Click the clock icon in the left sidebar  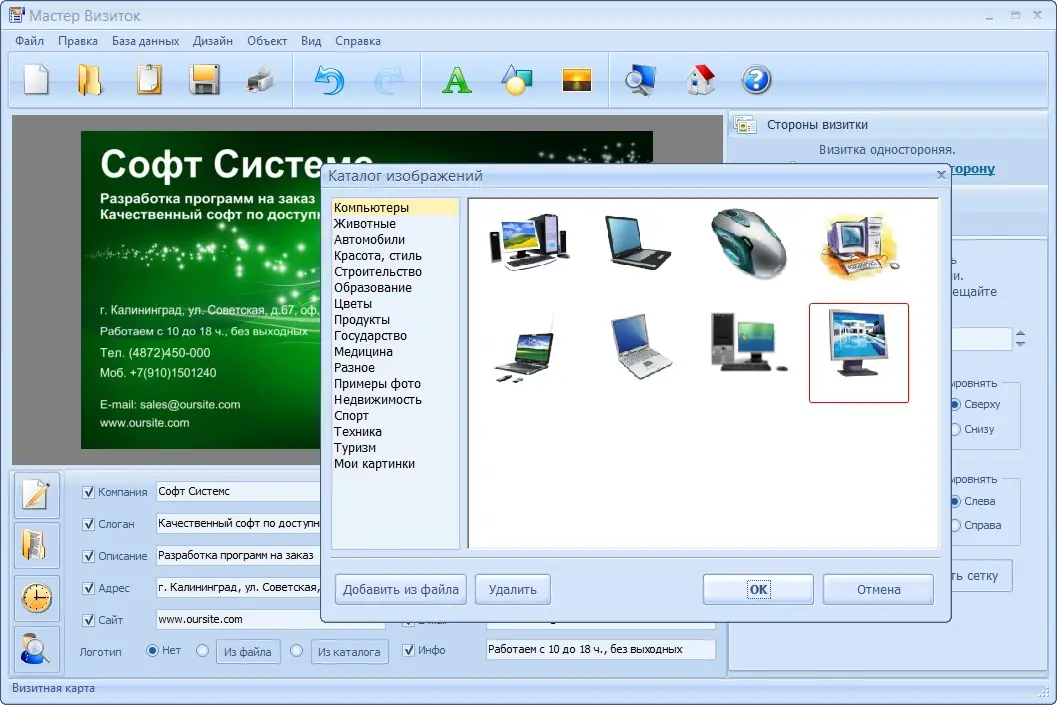point(36,597)
